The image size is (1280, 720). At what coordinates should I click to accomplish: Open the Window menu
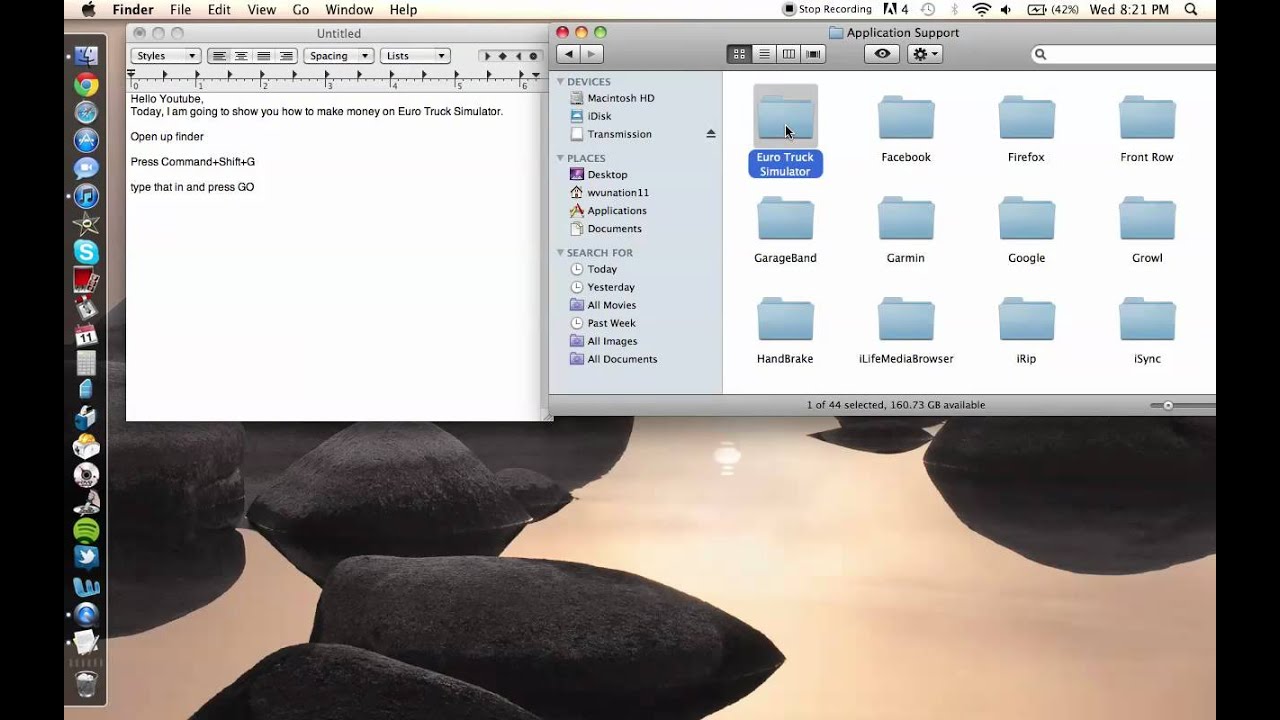349,9
